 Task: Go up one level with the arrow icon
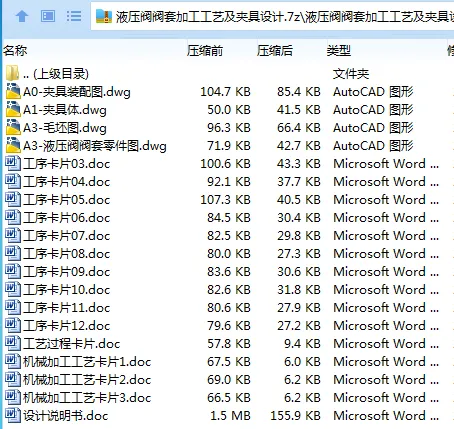(22, 16)
